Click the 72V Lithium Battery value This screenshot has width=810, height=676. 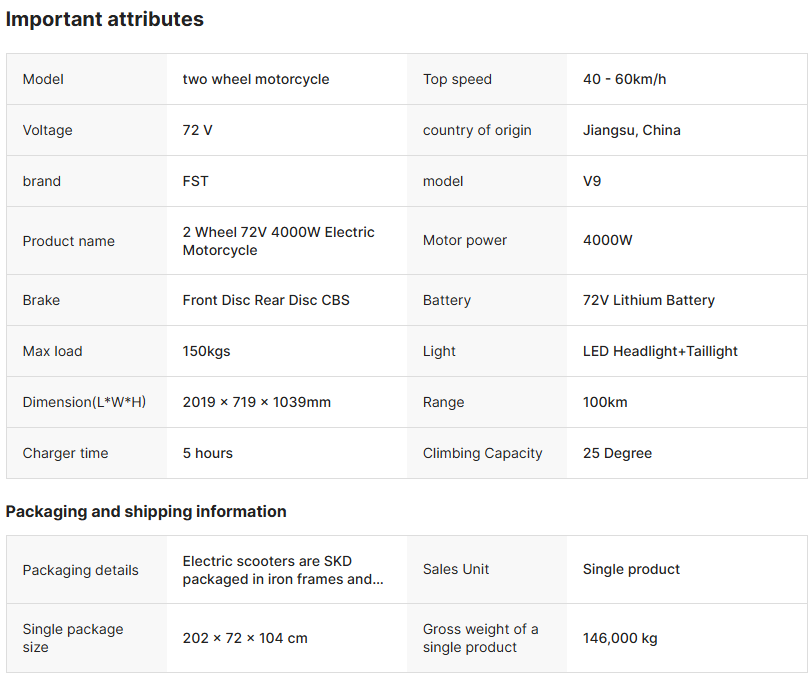click(648, 300)
